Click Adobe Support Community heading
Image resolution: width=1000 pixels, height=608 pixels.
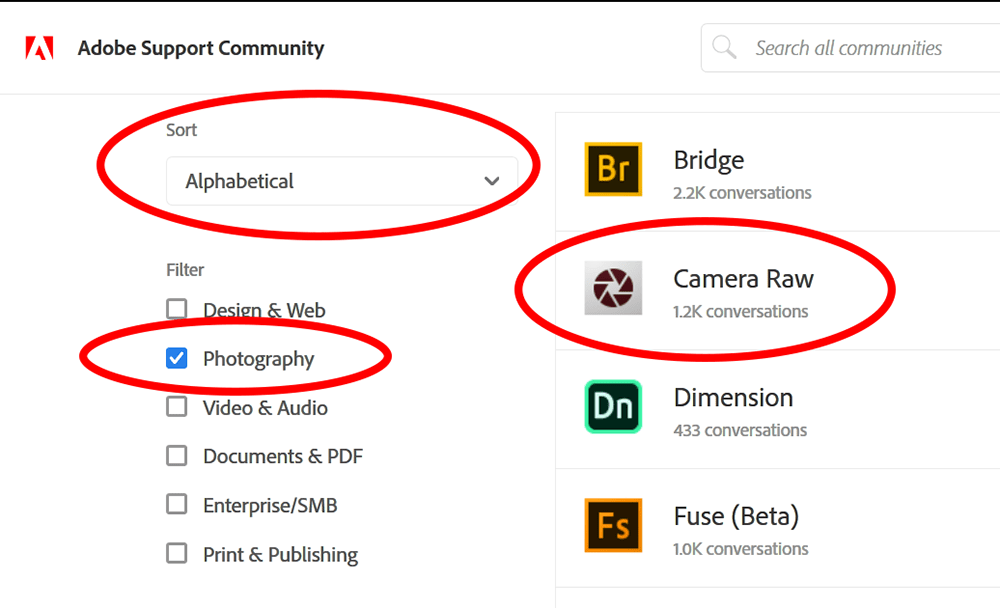(x=200, y=47)
